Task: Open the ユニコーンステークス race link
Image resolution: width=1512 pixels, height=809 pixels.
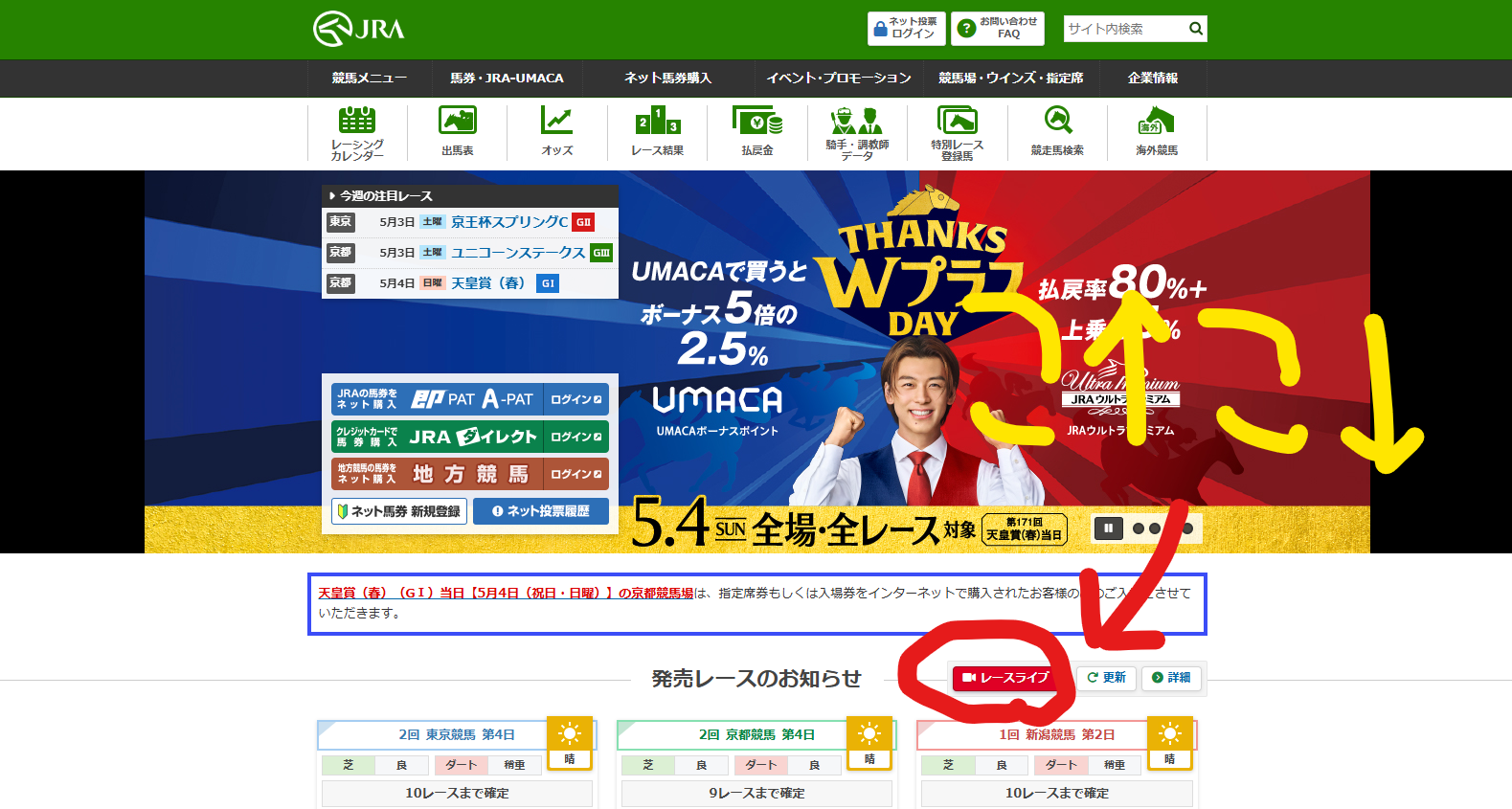Action: pos(518,253)
